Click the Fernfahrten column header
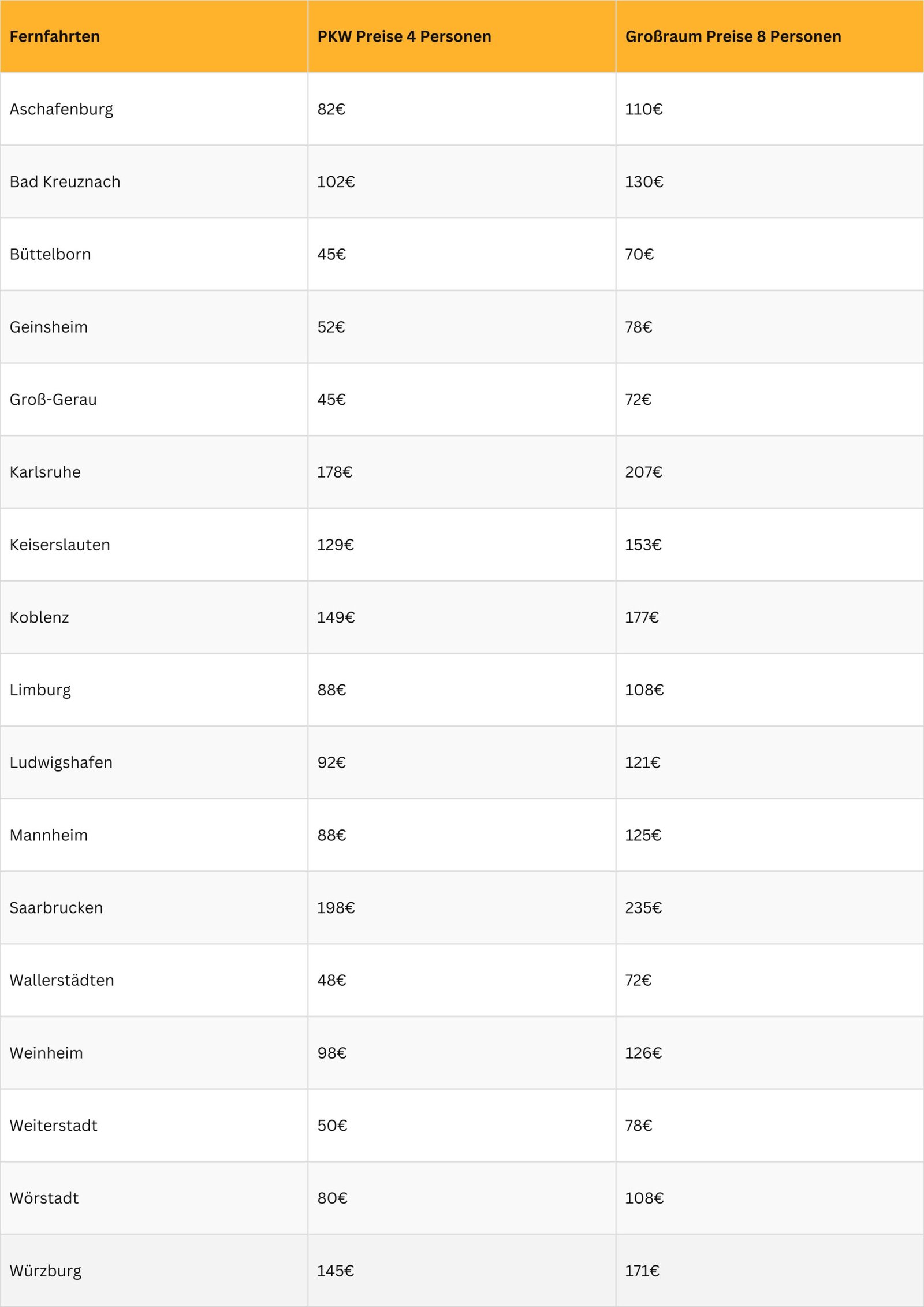Viewport: 924px width, 1307px height. (55, 36)
